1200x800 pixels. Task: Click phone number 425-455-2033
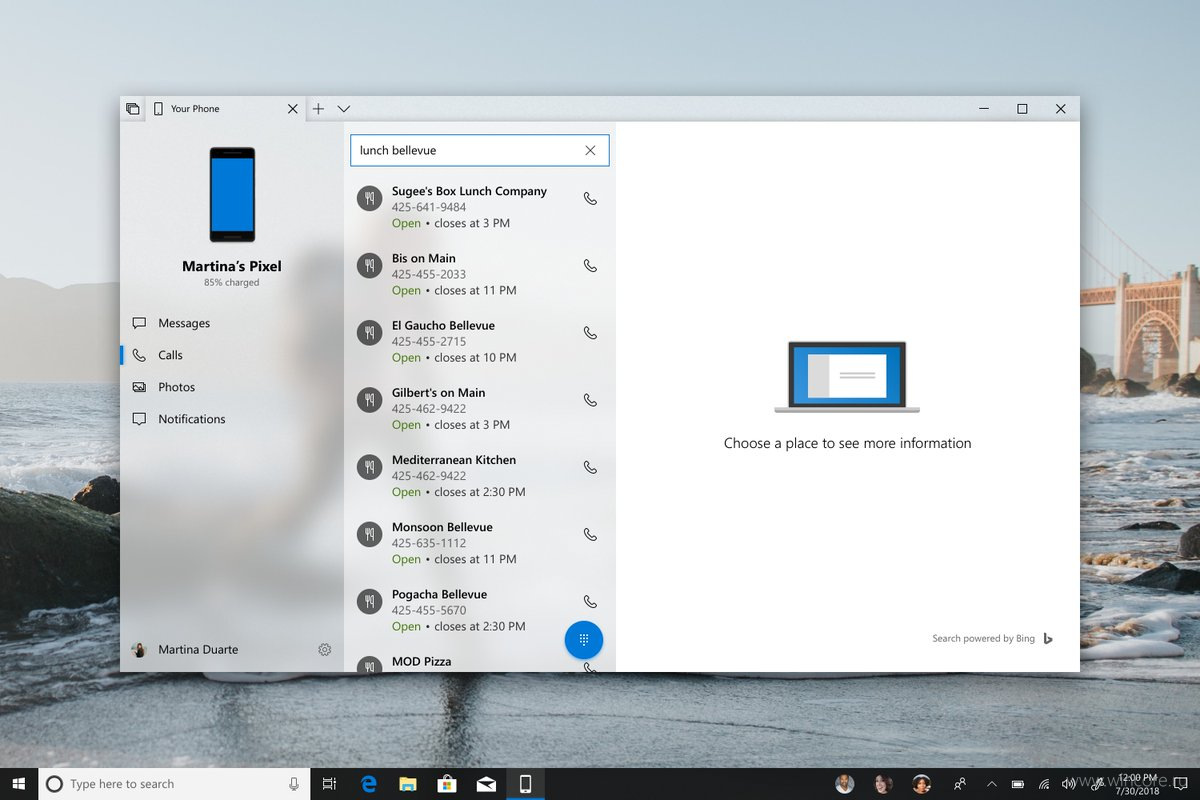point(429,274)
